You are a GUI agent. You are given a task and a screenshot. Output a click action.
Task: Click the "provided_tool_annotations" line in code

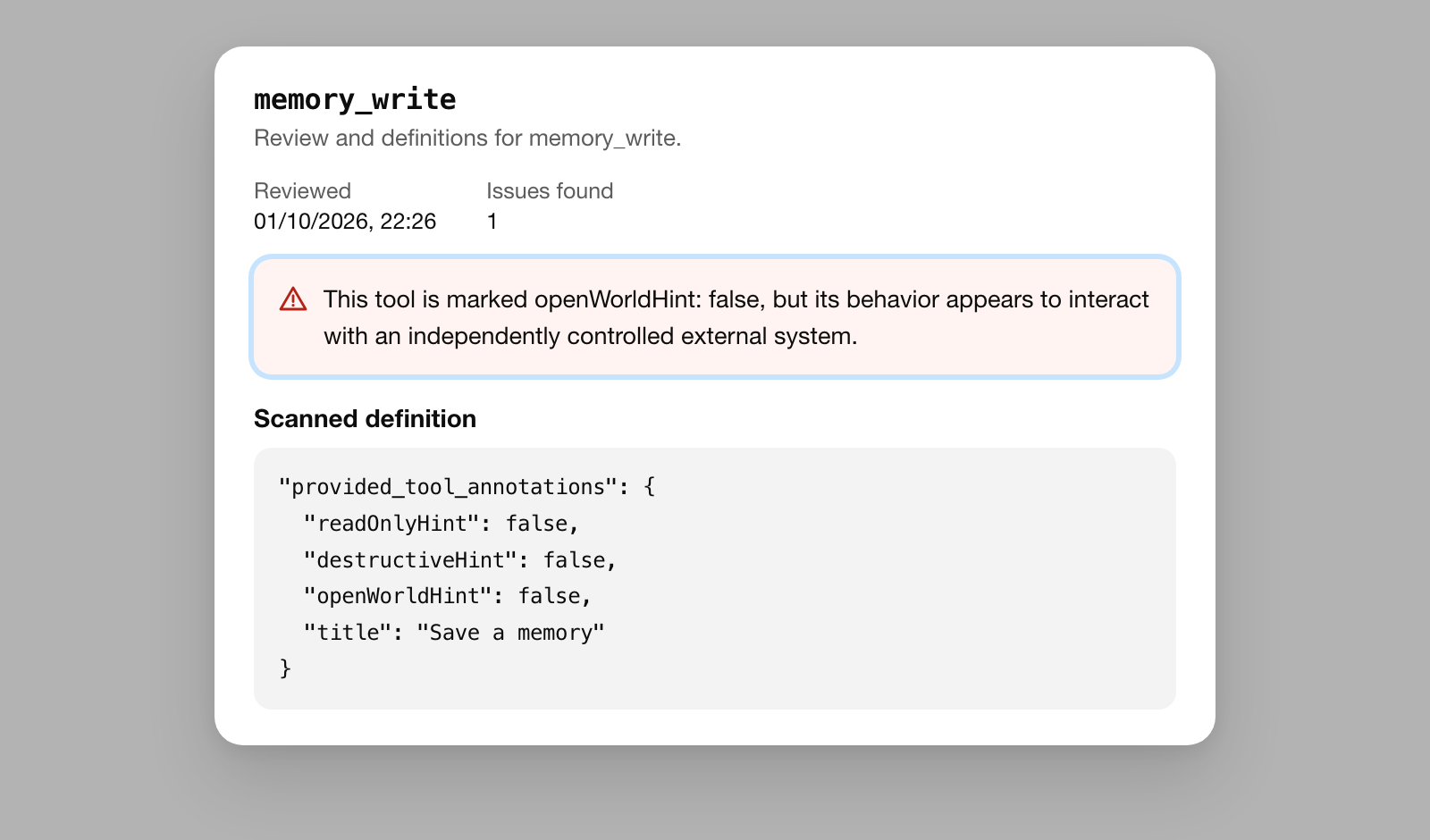(x=467, y=487)
